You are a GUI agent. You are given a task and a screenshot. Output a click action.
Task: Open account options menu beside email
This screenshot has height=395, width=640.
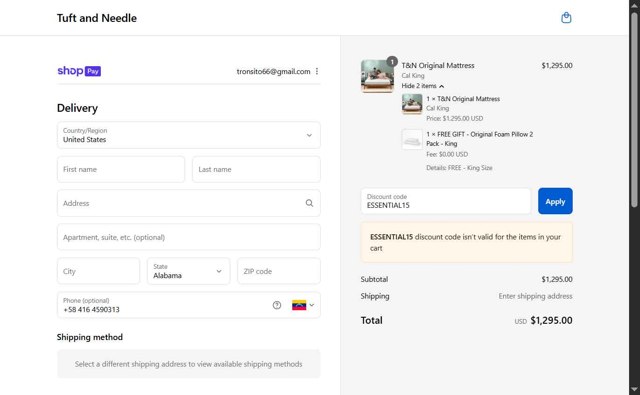pos(317,71)
